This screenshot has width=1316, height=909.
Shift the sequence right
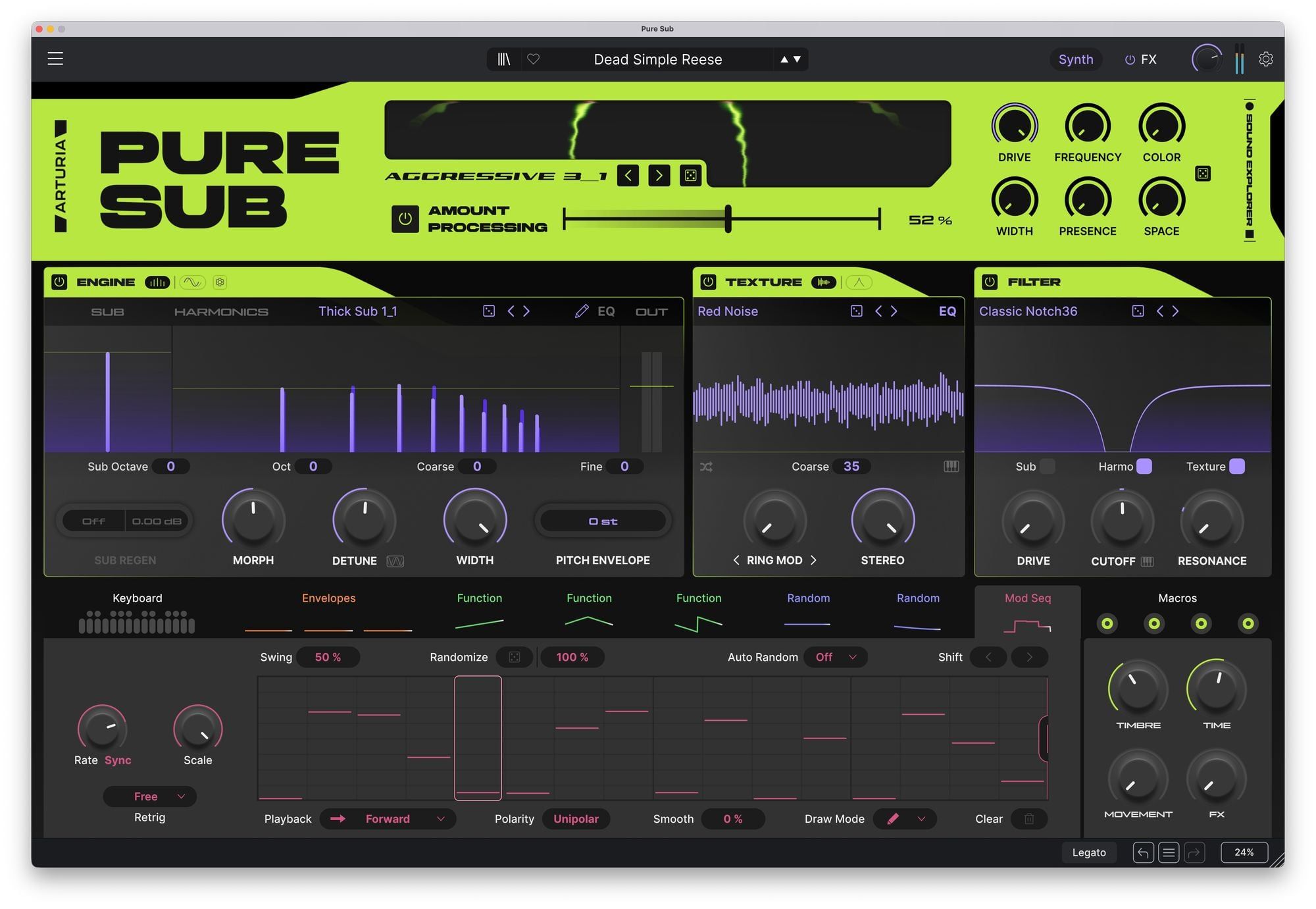1030,657
